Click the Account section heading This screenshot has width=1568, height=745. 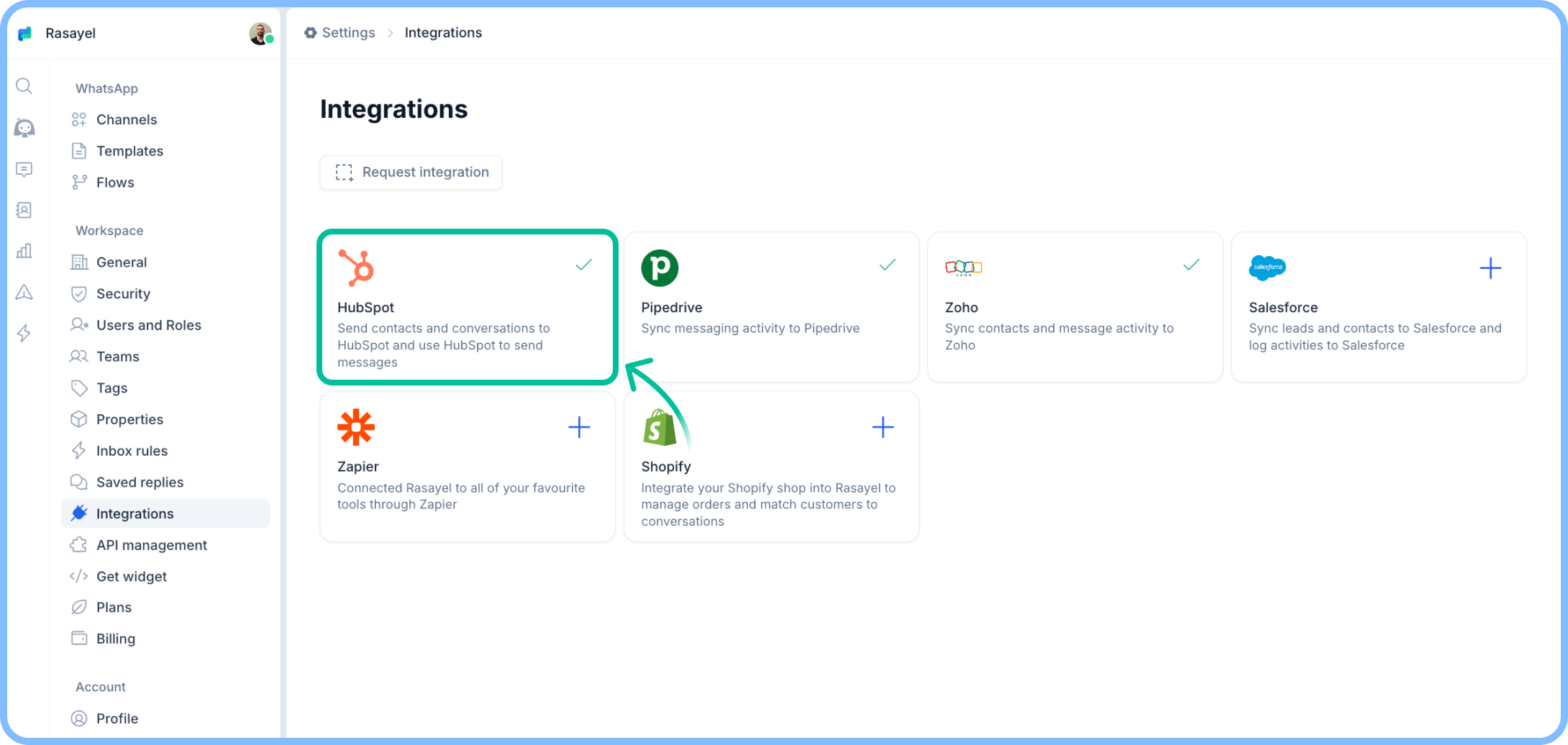pos(101,687)
